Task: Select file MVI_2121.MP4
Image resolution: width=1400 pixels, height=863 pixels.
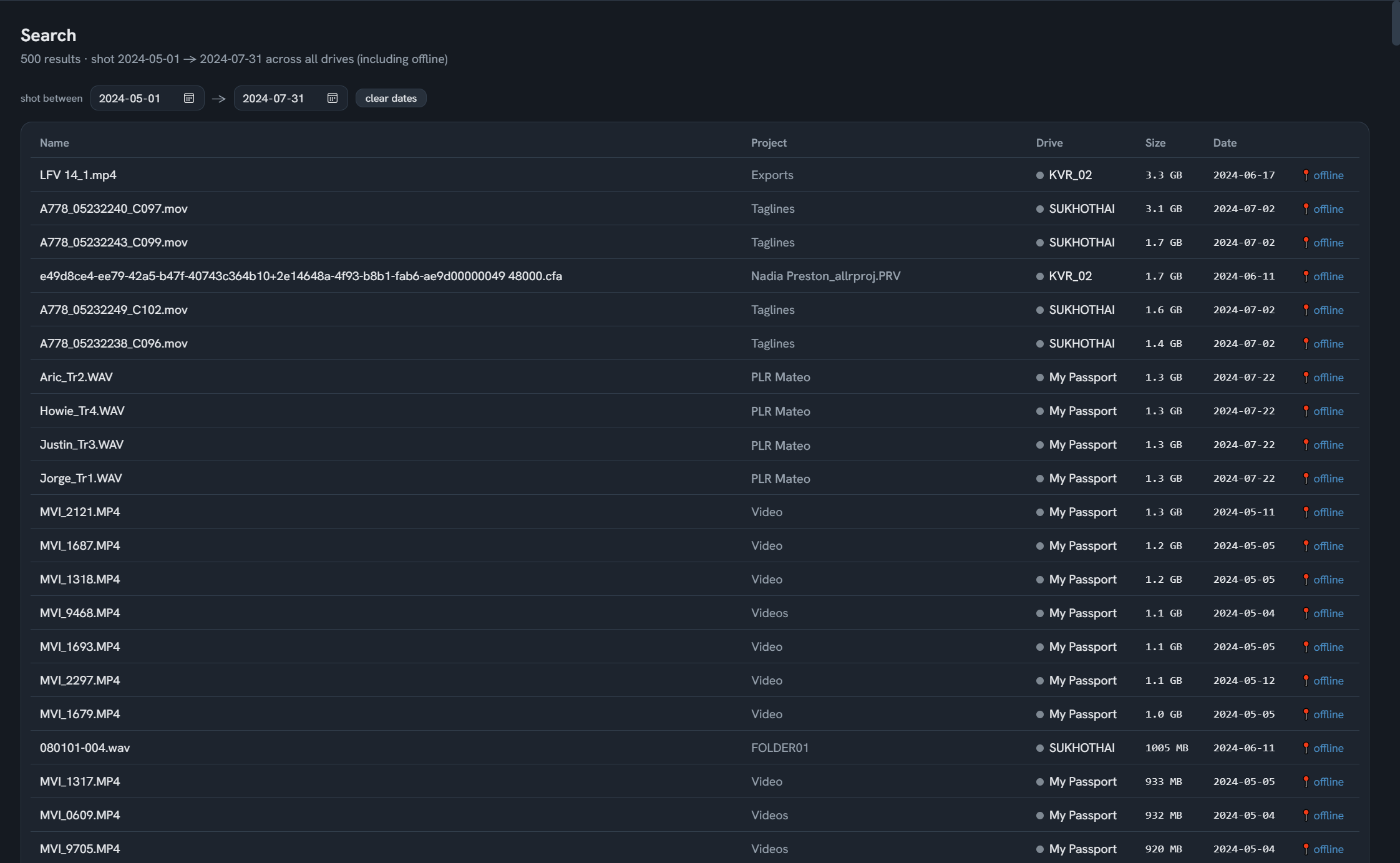Action: point(80,512)
